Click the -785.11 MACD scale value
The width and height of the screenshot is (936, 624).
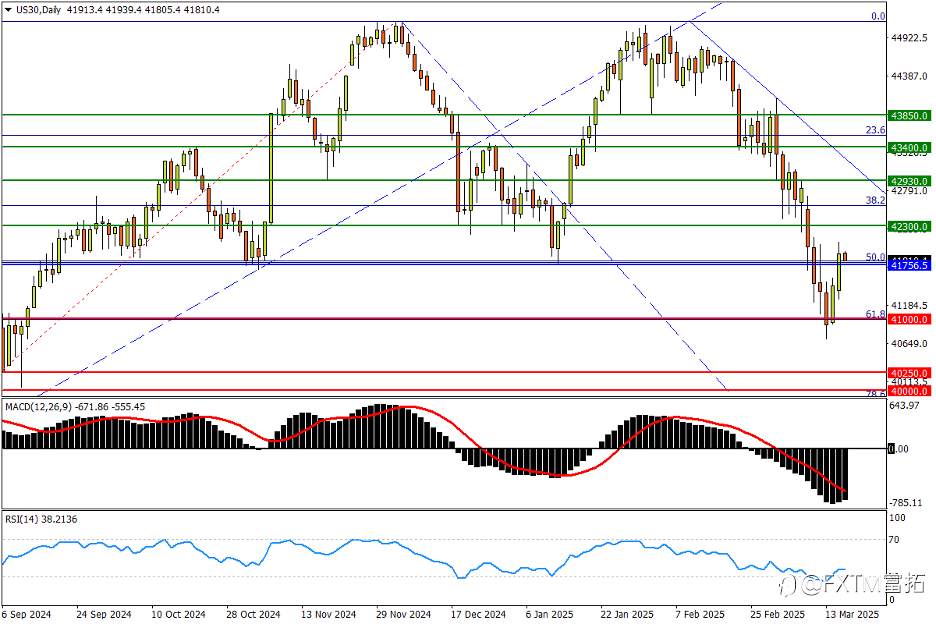tap(906, 503)
